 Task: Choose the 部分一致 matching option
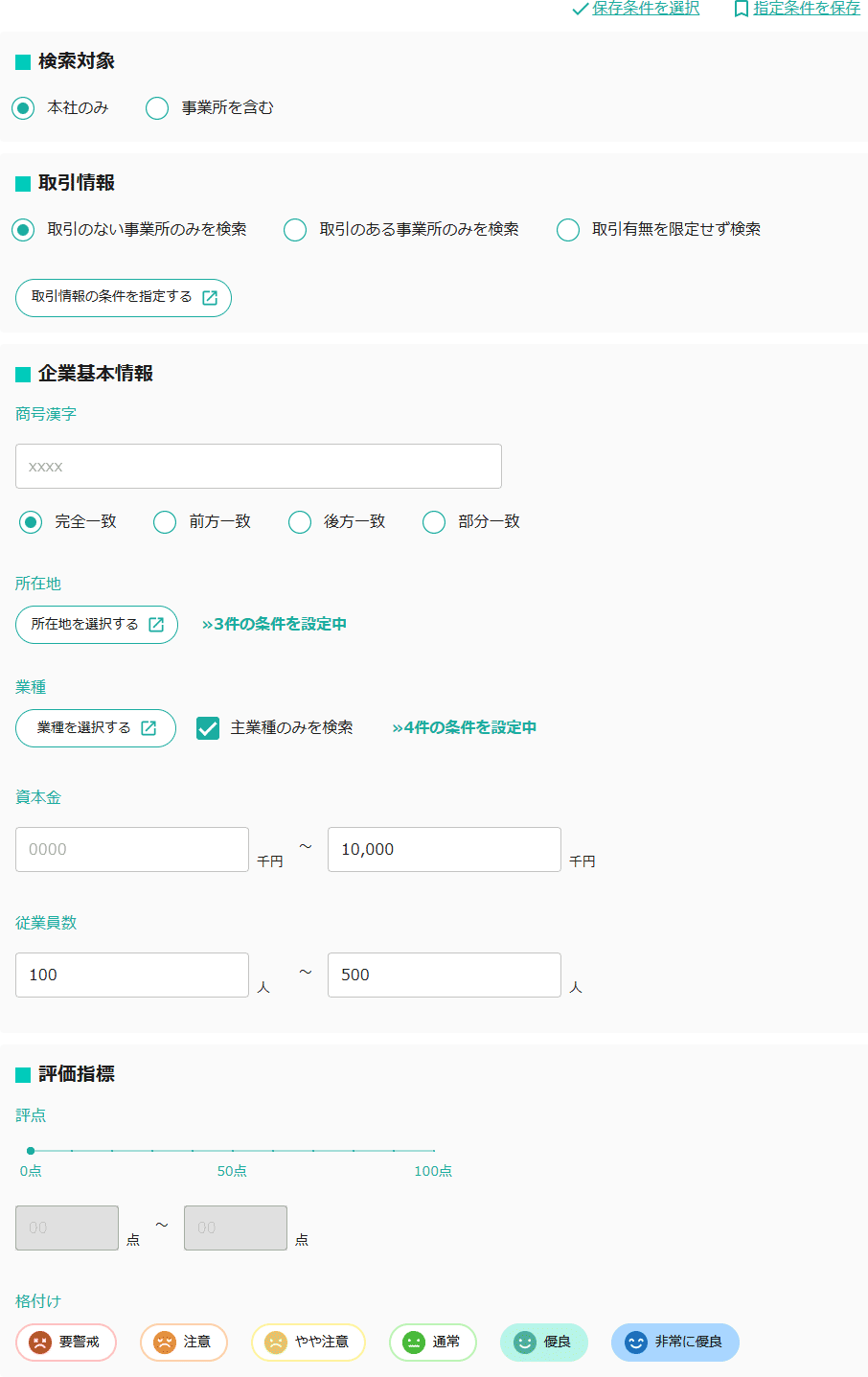[x=434, y=521]
